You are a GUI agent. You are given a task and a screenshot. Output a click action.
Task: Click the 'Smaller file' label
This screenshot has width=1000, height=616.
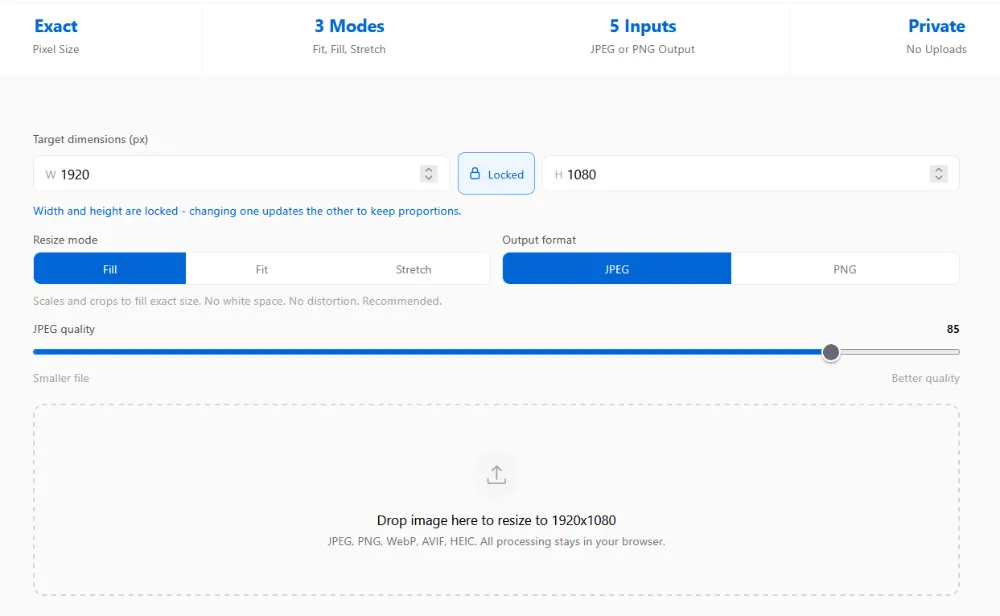coord(61,378)
